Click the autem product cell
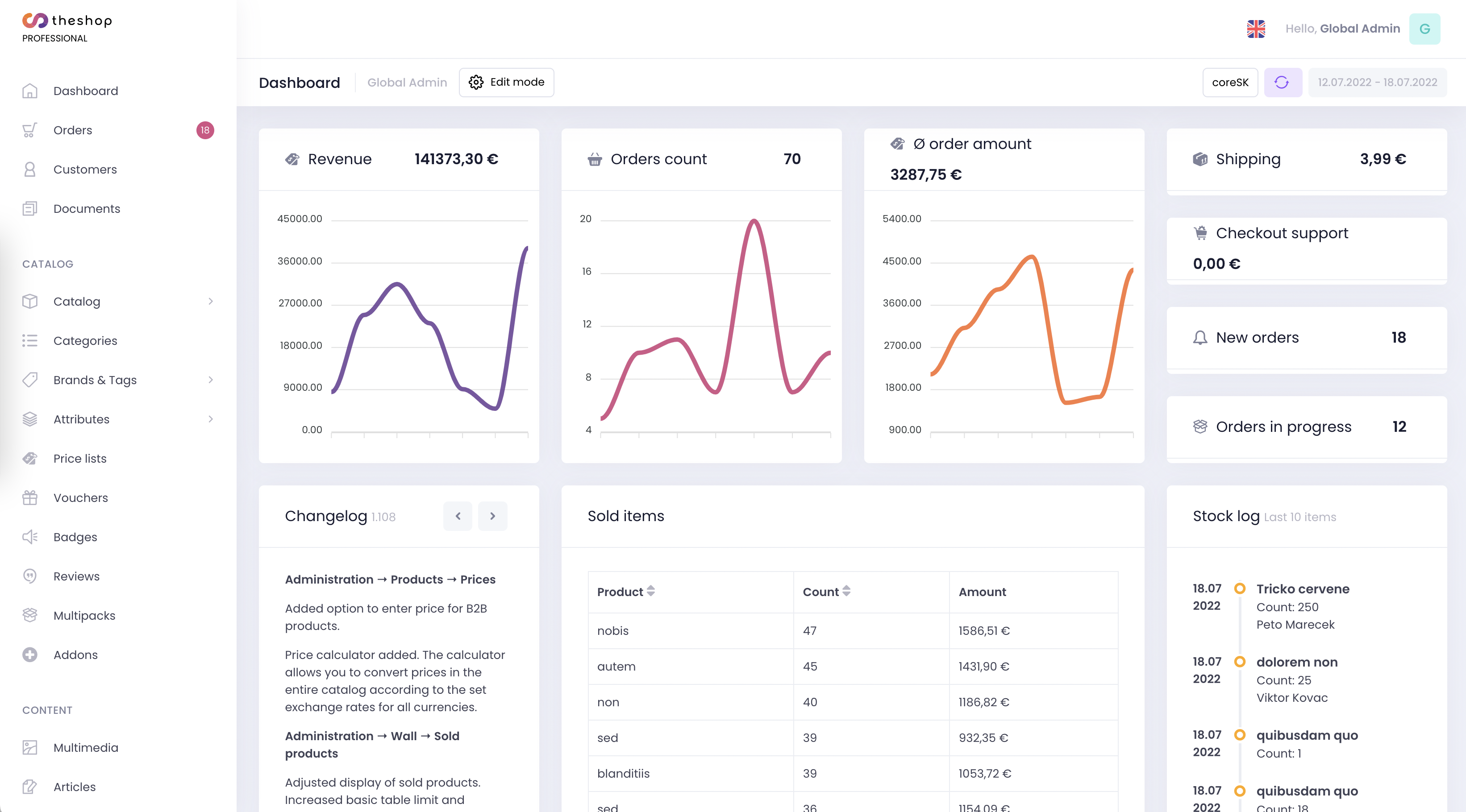1466x812 pixels. point(690,667)
